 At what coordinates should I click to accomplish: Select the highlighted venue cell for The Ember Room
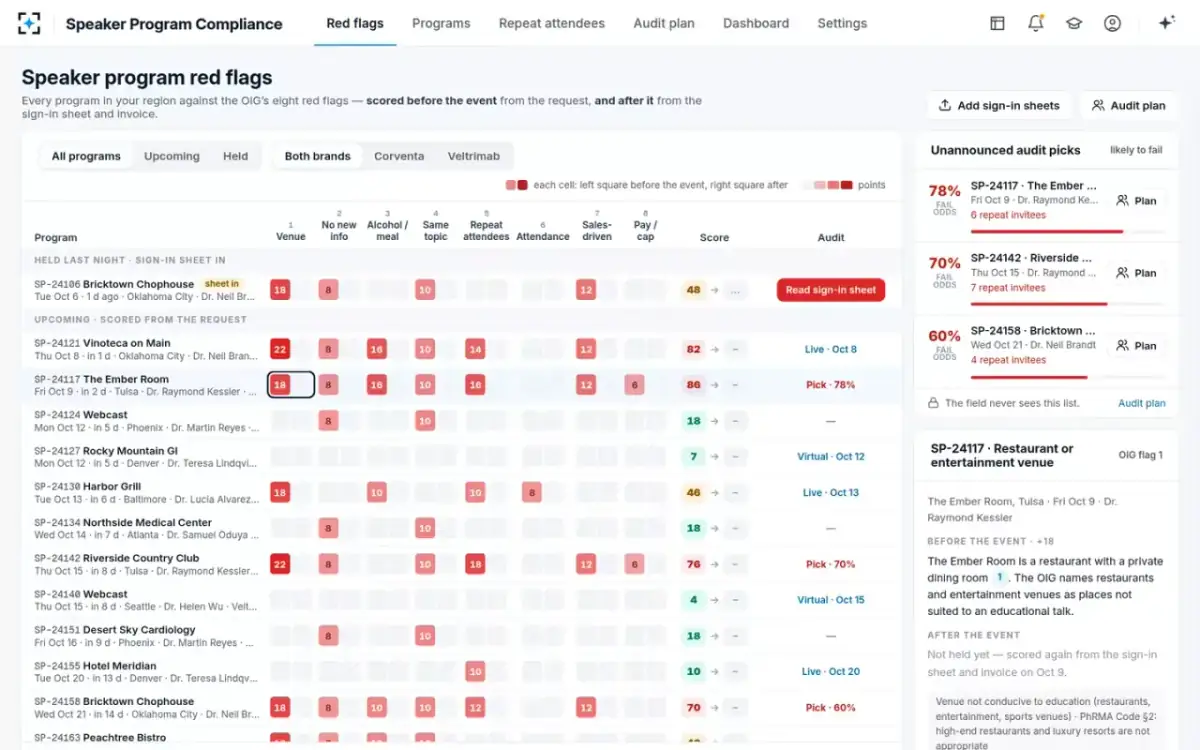pos(291,384)
